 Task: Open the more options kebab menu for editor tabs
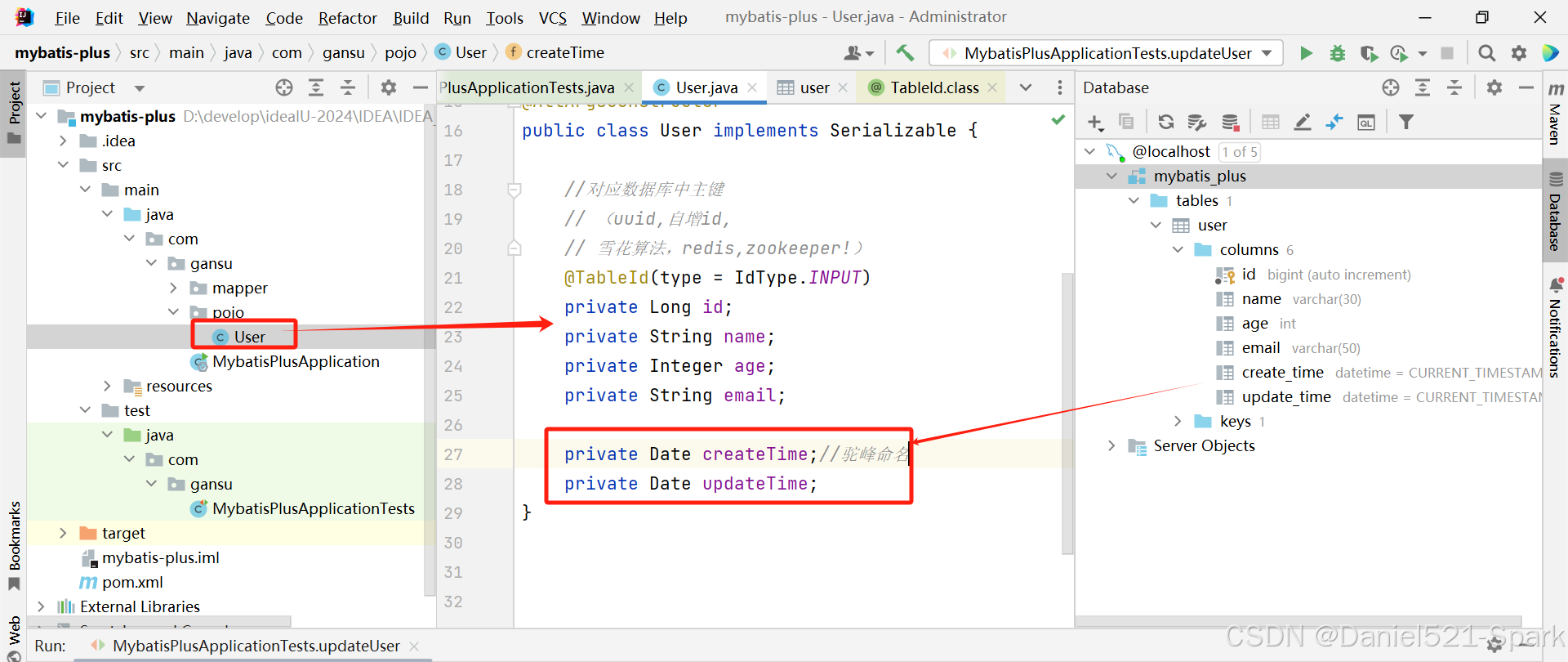[1060, 87]
